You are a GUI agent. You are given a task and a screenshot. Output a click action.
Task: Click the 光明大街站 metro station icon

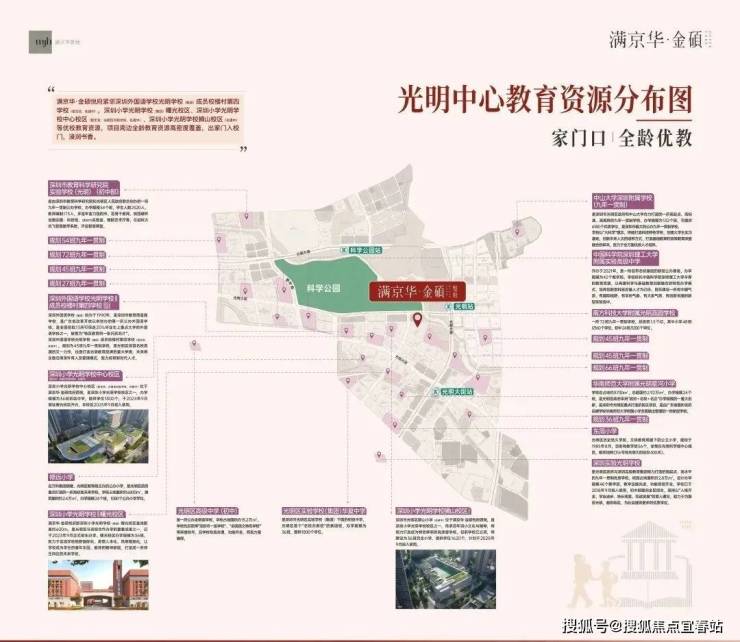click(437, 392)
